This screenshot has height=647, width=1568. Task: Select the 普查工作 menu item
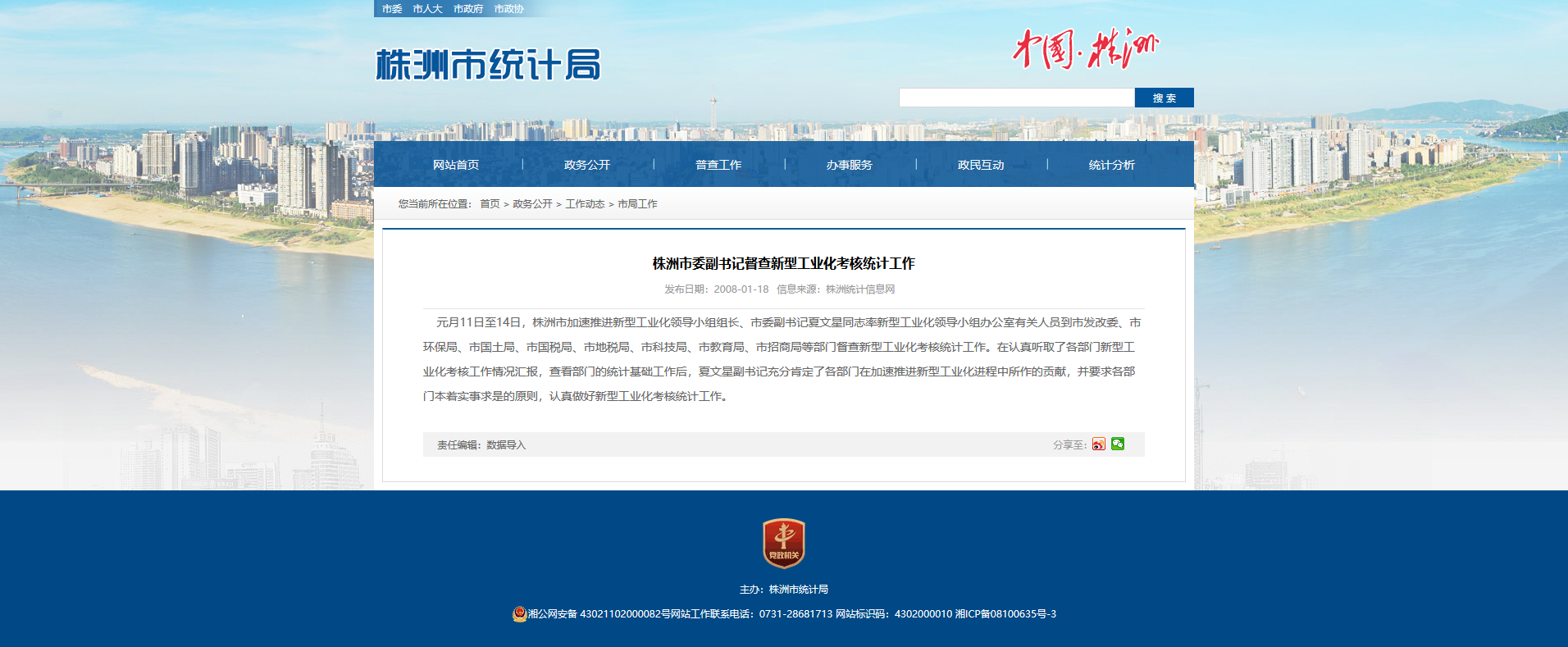(718, 165)
